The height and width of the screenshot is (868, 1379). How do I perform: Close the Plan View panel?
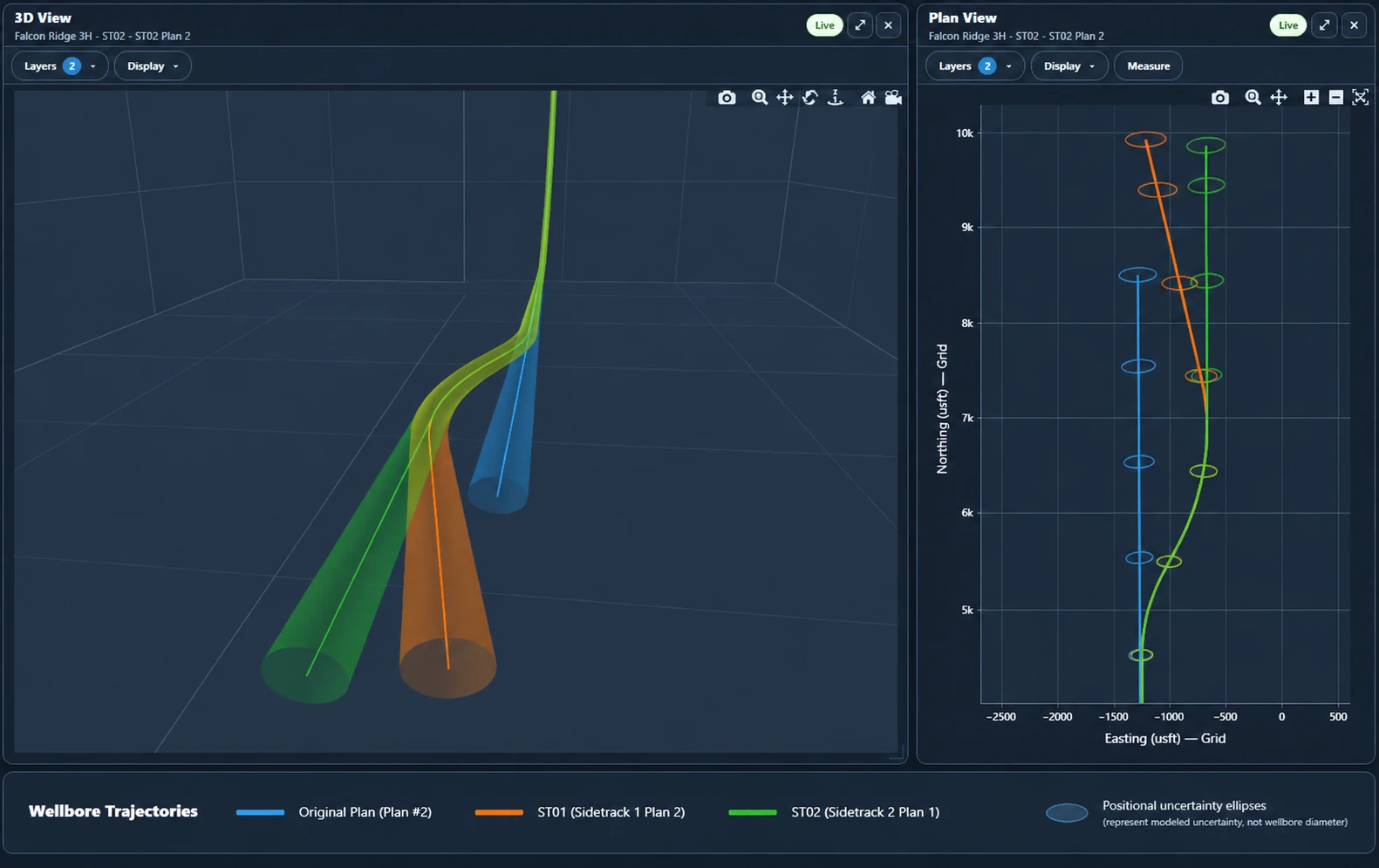pyautogui.click(x=1354, y=25)
